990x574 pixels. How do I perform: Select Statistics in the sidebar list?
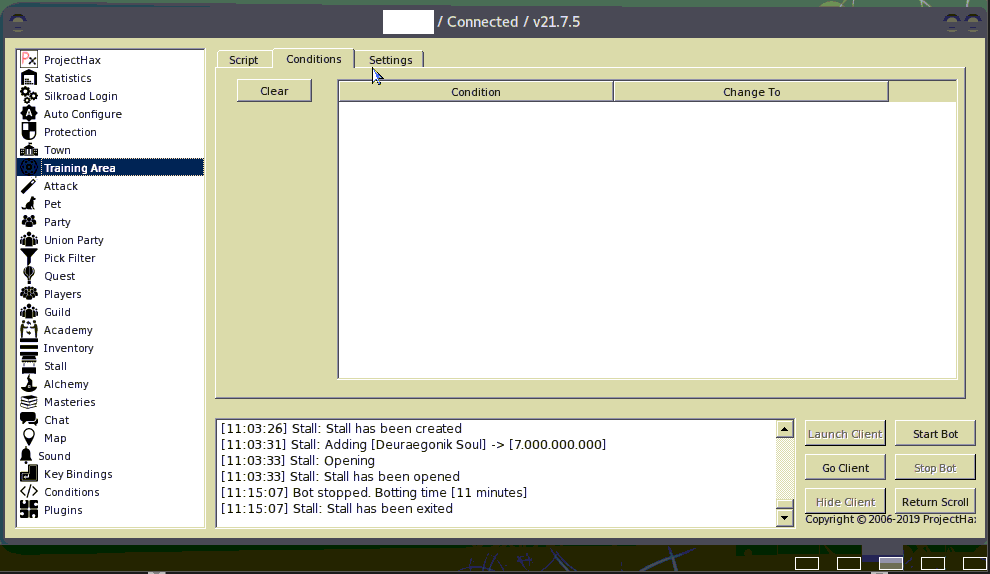coord(67,78)
